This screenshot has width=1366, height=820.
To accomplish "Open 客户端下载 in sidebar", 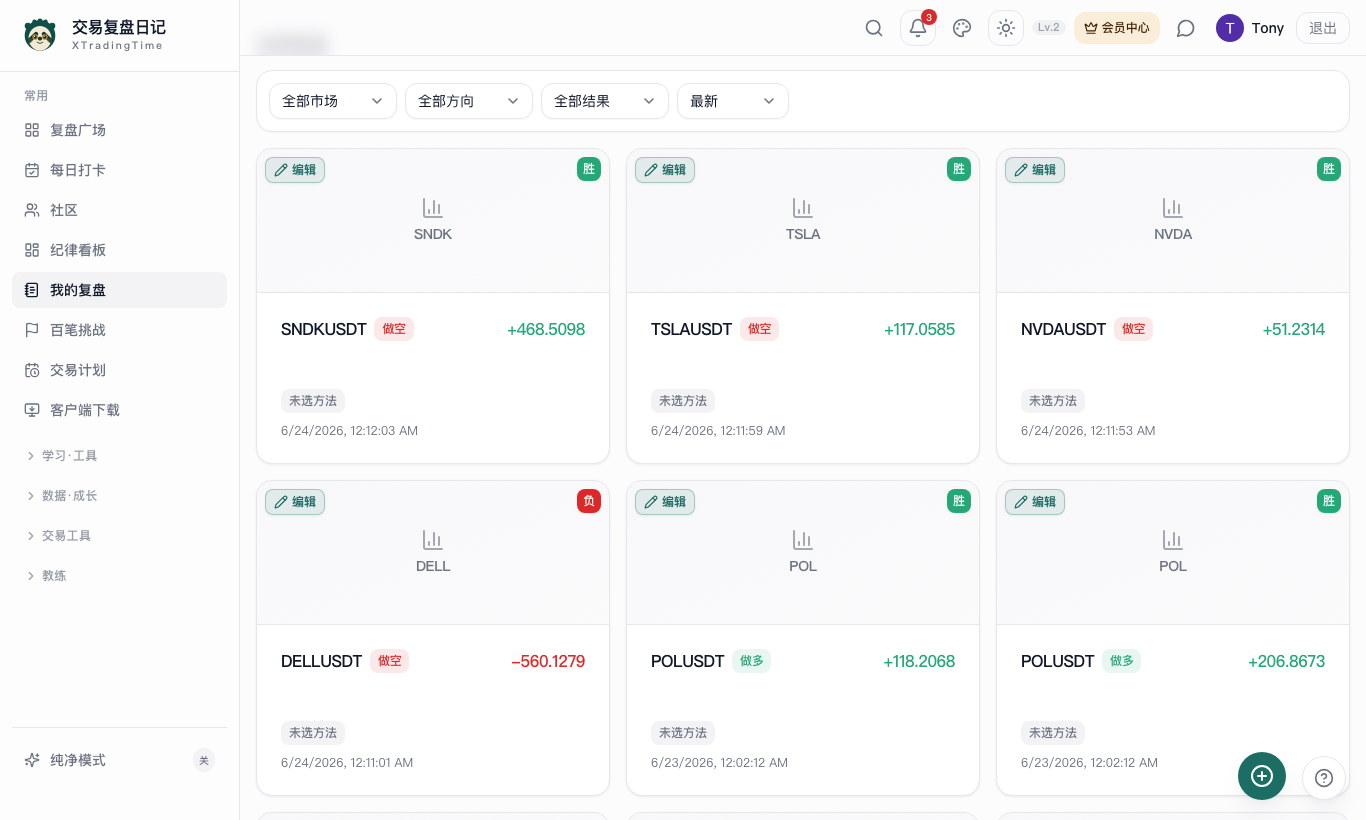I will click(119, 410).
